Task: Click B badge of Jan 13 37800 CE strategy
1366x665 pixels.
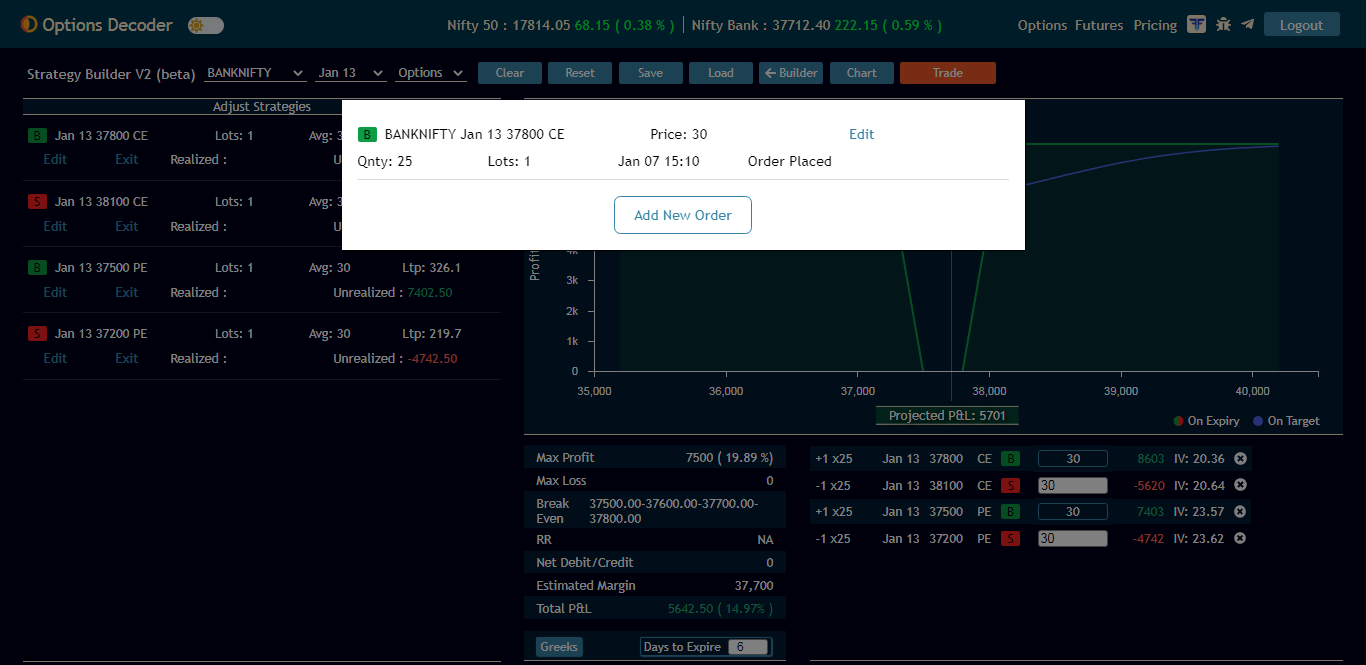Action: click(37, 136)
